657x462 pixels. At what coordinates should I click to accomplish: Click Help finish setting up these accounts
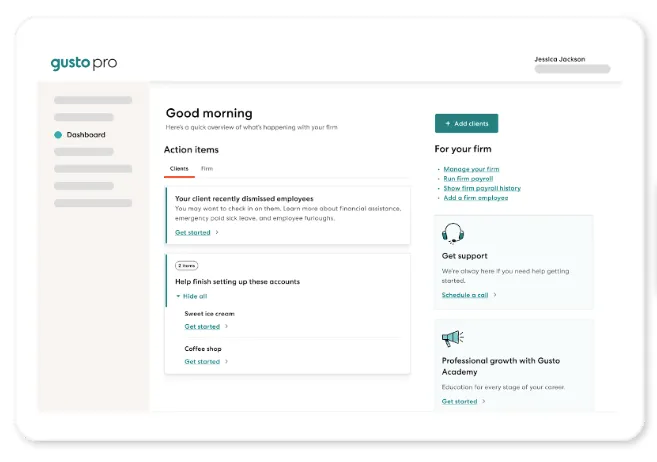point(237,282)
